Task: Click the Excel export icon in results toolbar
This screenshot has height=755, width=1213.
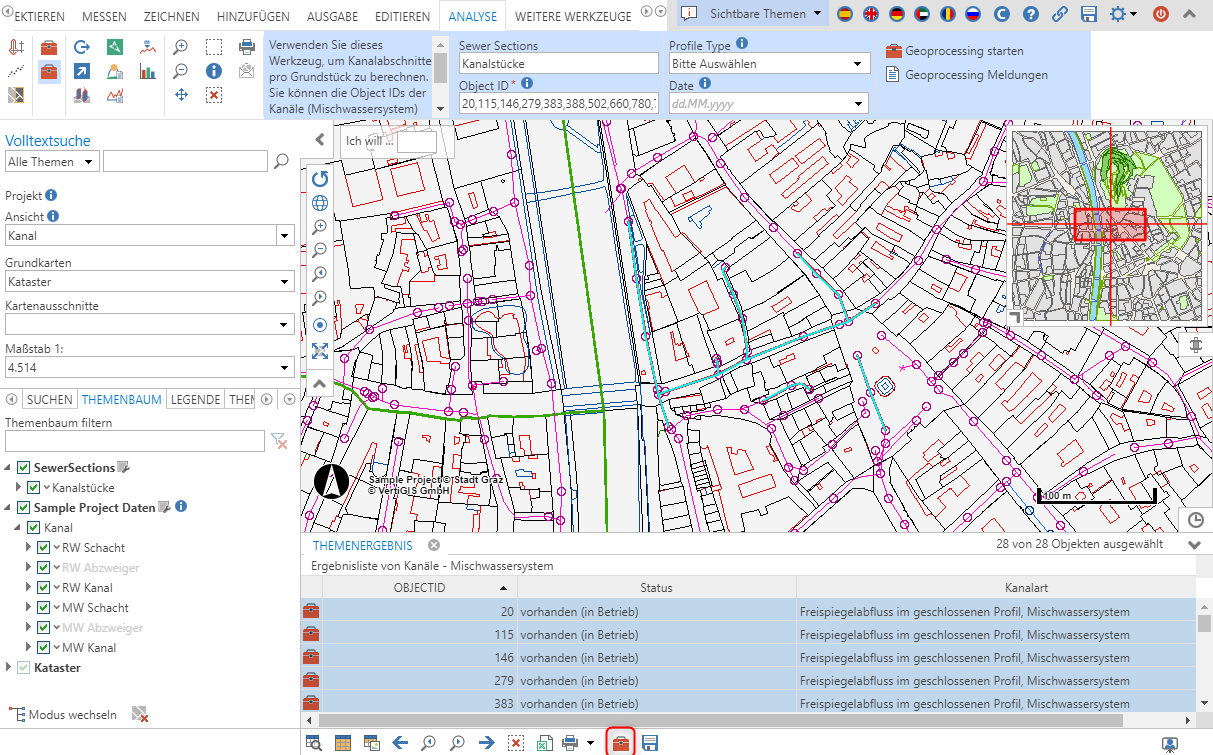Action: point(543,743)
